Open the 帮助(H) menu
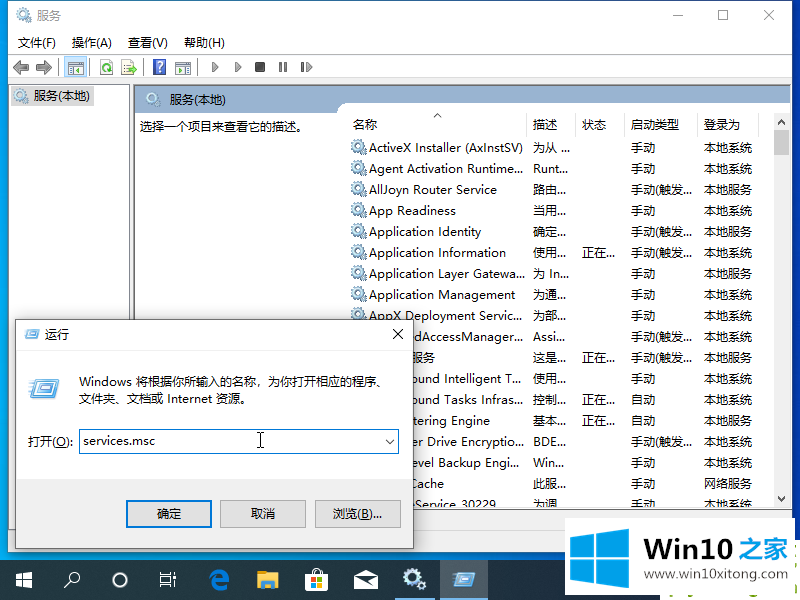This screenshot has height=600, width=800. coord(204,43)
